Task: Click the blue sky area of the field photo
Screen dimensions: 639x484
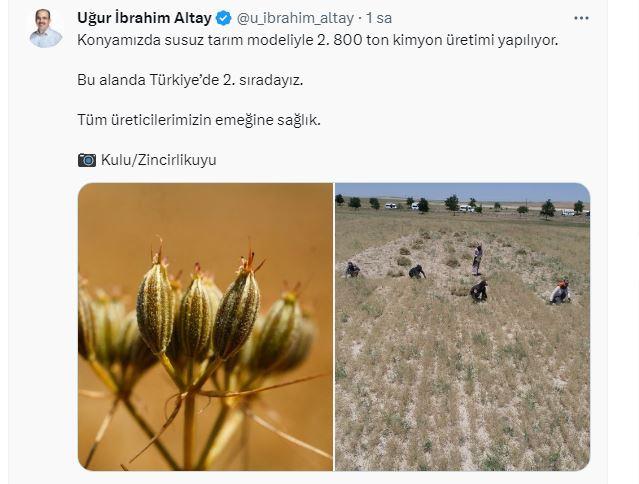Action: 463,191
